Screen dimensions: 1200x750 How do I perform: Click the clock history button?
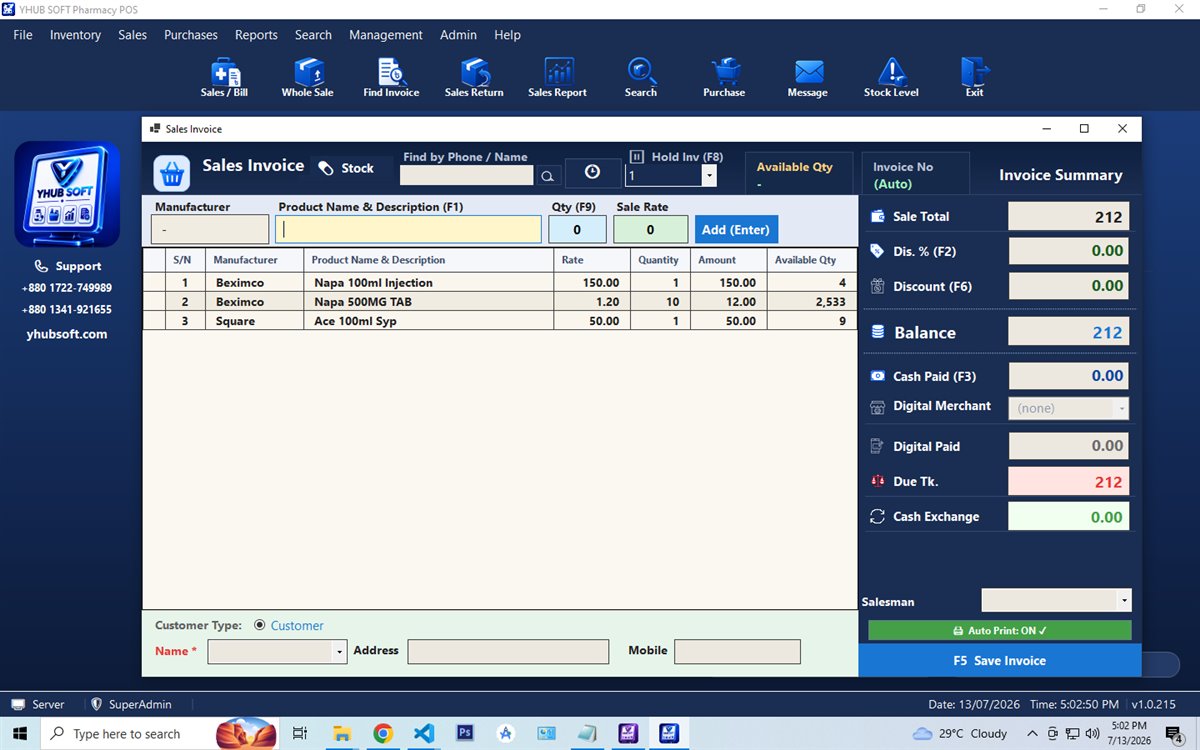pos(592,173)
